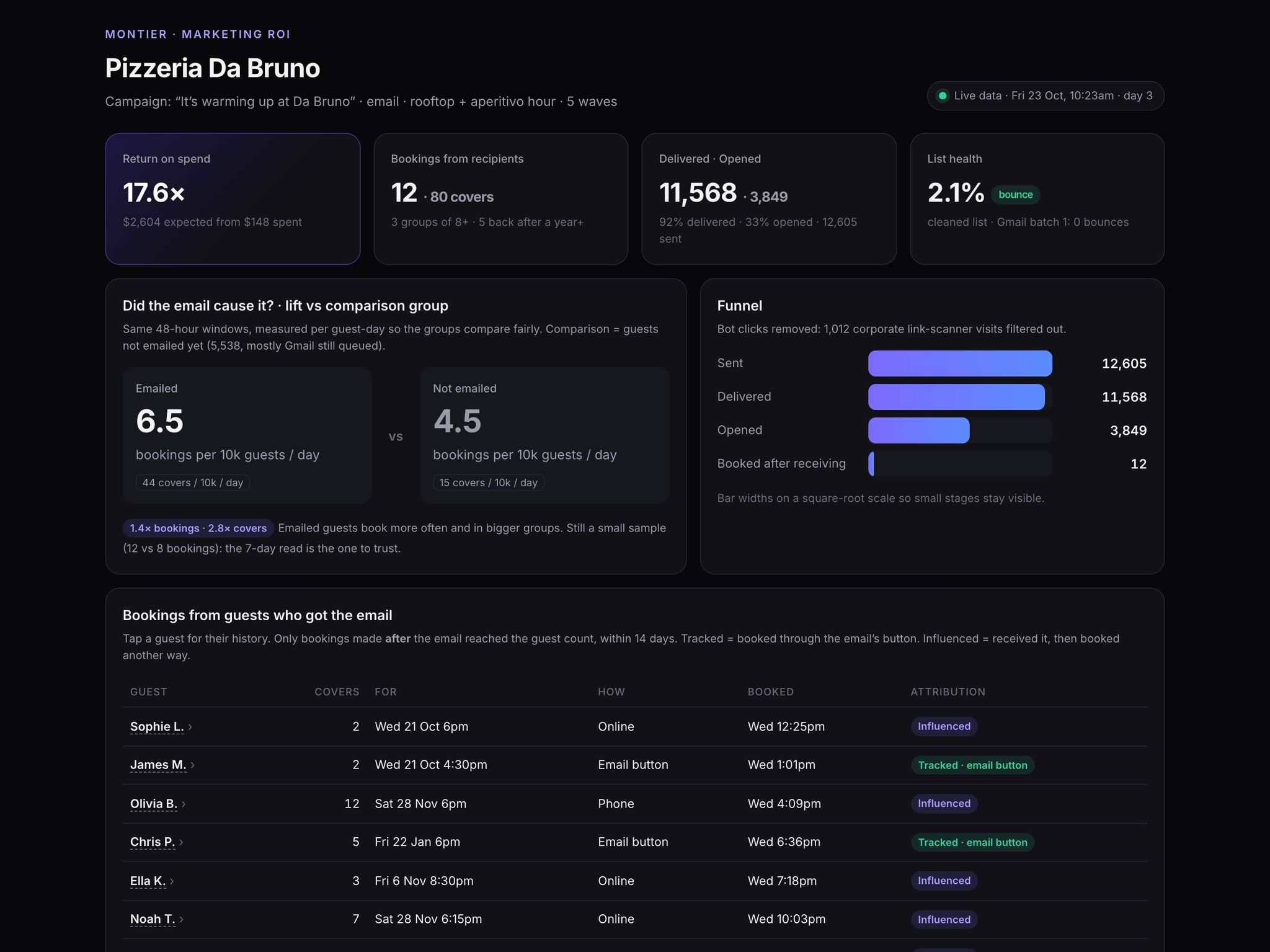Select the Bookings from recipients card
1270x952 pixels.
click(501, 199)
